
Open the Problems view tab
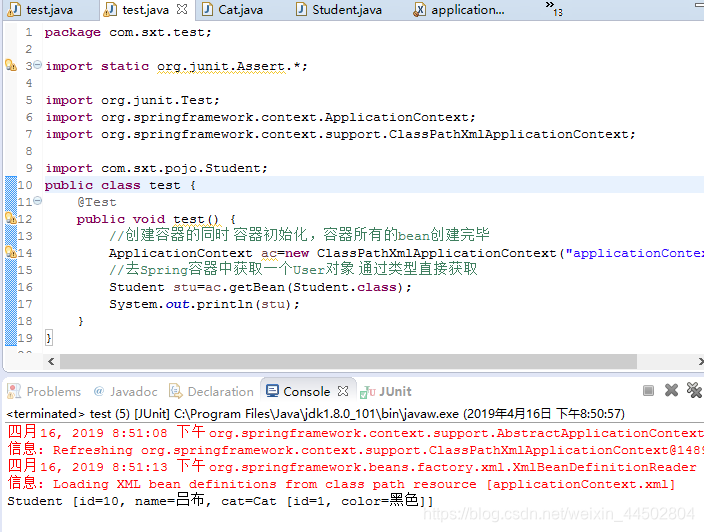(x=44, y=391)
